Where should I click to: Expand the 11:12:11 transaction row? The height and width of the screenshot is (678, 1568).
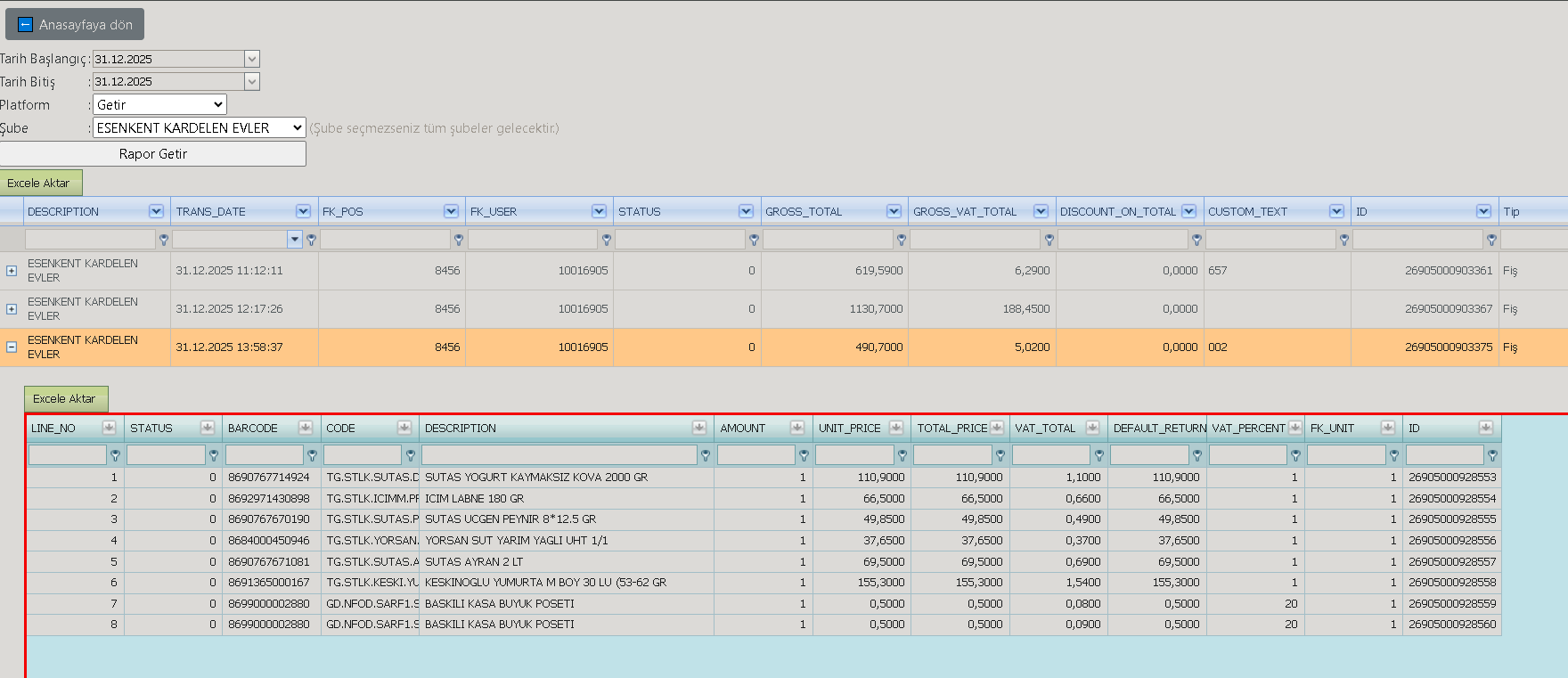click(12, 271)
